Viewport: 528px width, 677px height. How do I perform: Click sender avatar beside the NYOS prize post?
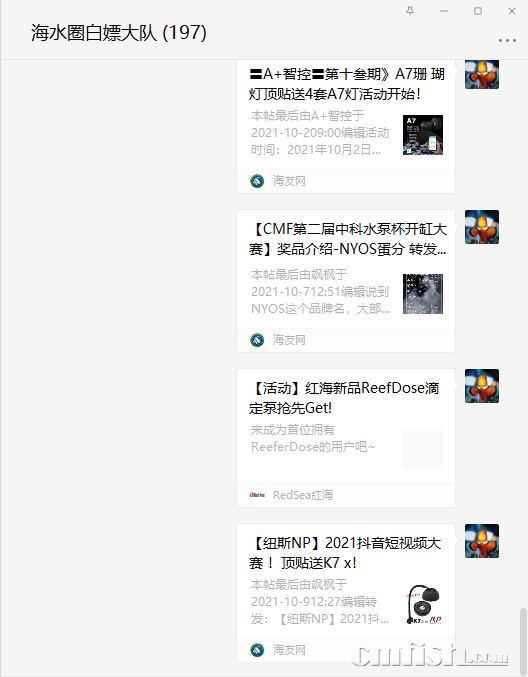coord(482,227)
